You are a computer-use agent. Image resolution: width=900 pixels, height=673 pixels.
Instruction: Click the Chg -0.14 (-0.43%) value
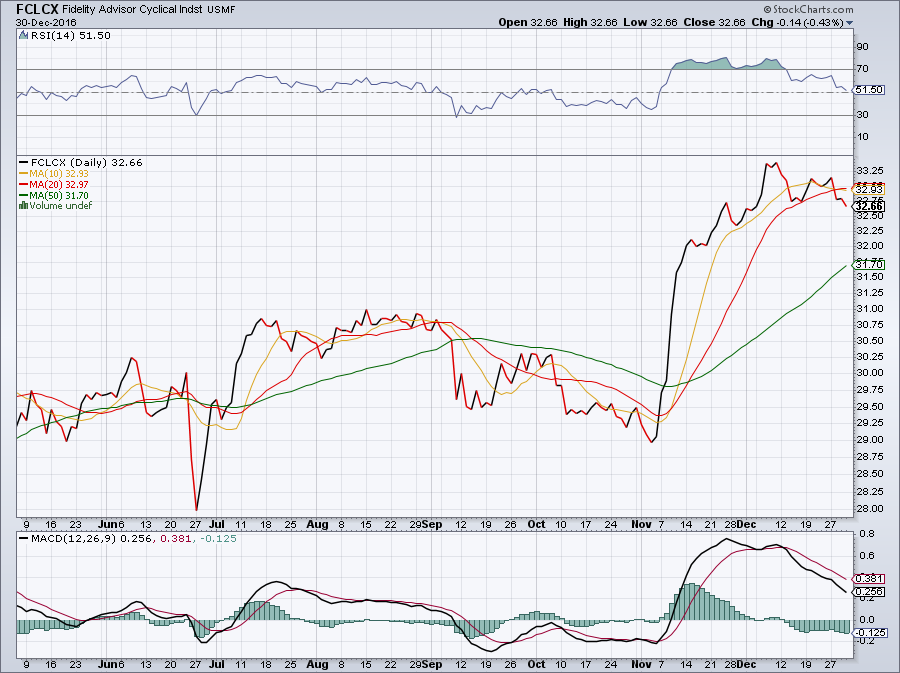click(797, 22)
